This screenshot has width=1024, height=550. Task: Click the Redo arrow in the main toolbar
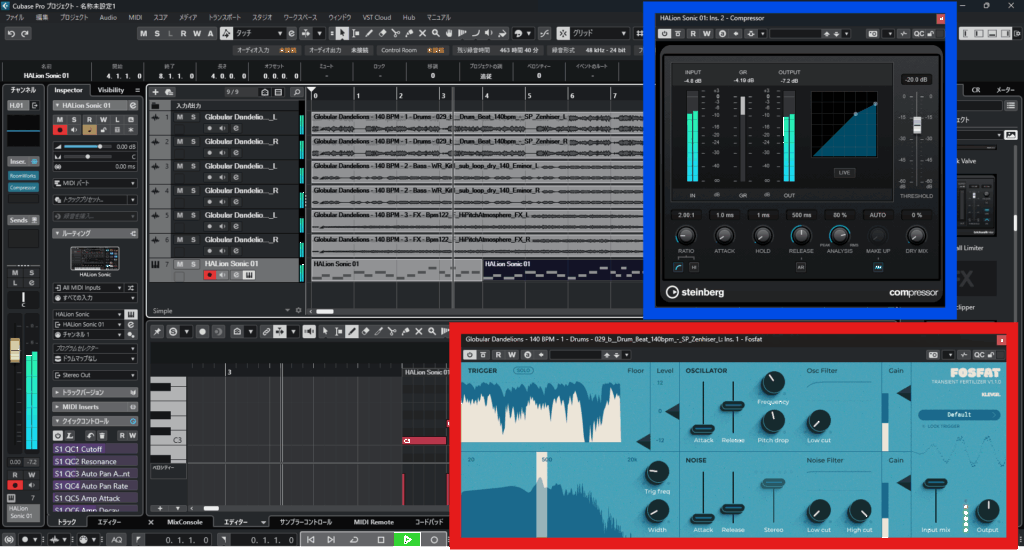25,33
